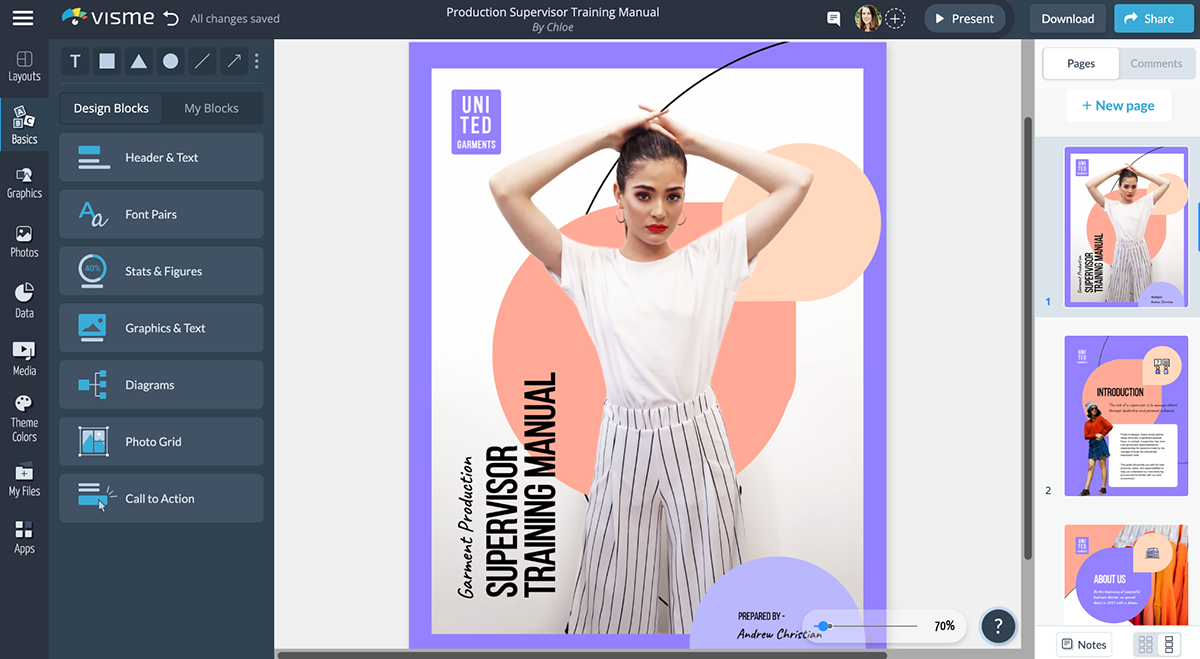Select the Text tool
Image resolution: width=1200 pixels, height=659 pixels.
(74, 61)
